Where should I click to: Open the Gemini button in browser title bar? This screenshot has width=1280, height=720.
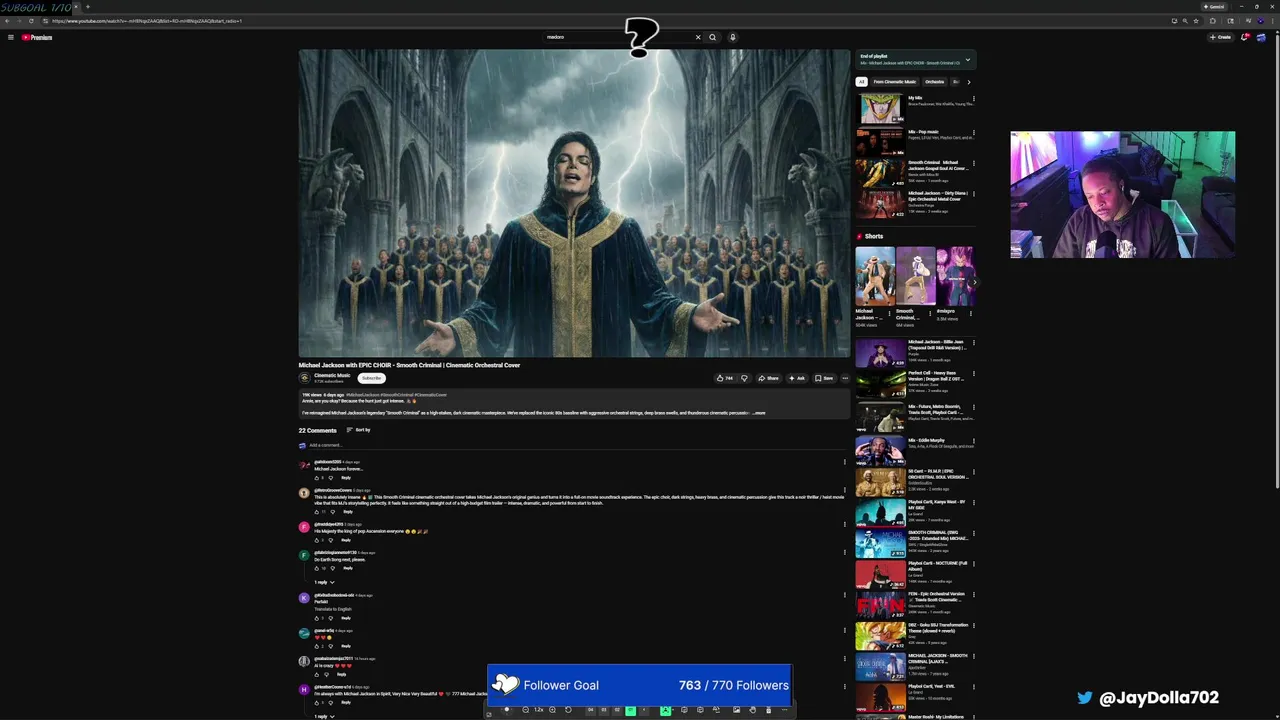(1215, 6)
